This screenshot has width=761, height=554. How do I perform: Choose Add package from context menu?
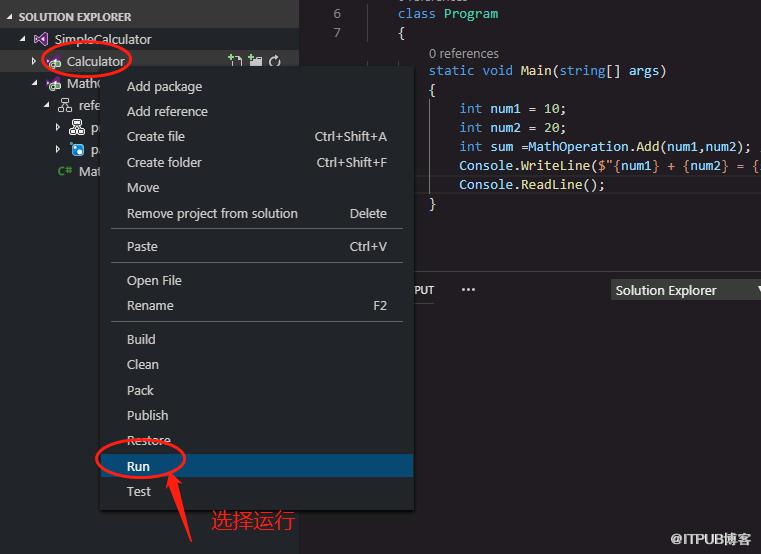pos(257,86)
